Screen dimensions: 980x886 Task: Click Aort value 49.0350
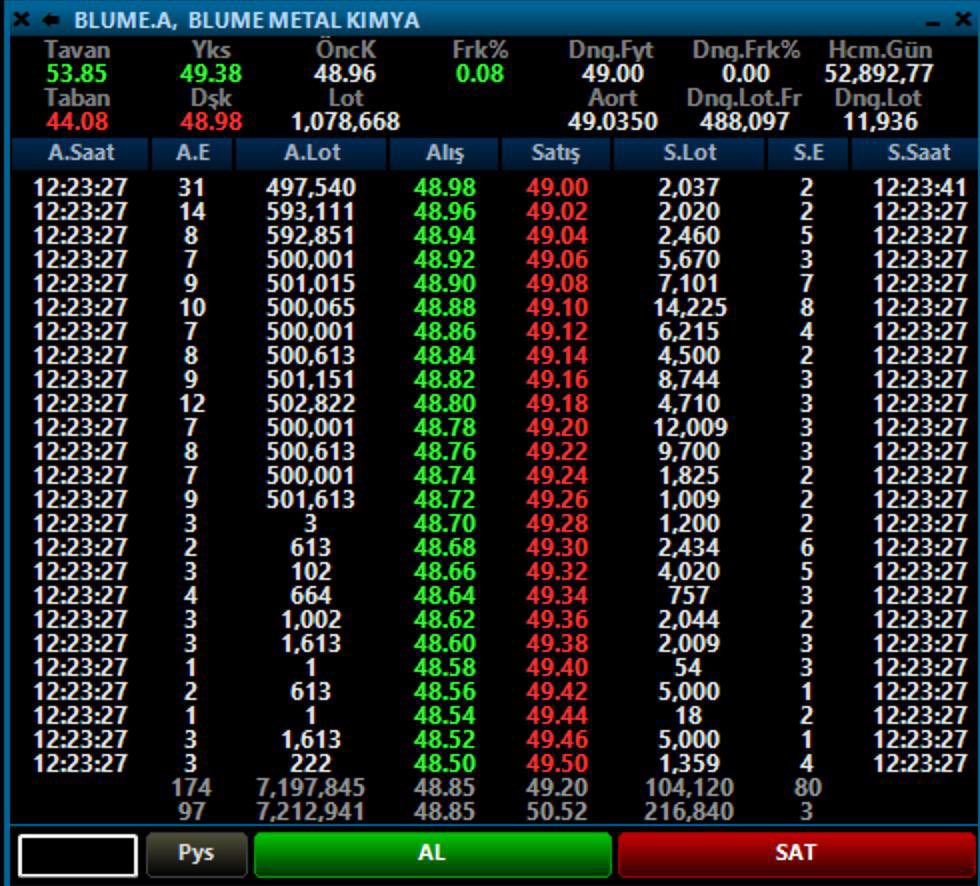[x=612, y=122]
